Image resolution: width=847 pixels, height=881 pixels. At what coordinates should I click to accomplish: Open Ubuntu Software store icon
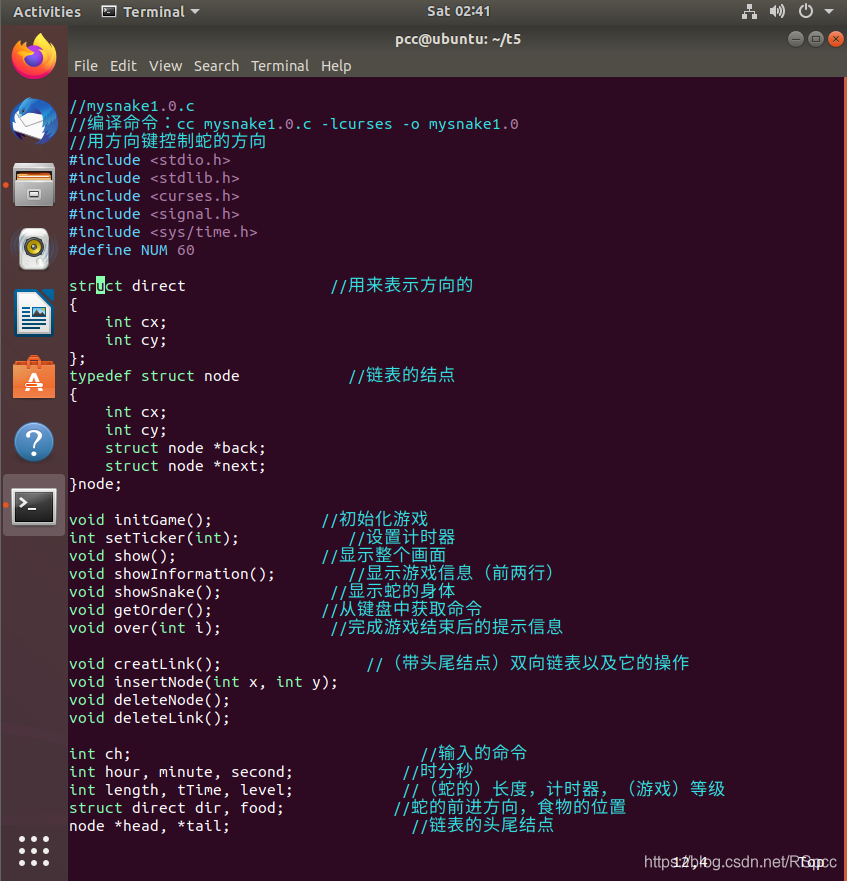tap(34, 377)
